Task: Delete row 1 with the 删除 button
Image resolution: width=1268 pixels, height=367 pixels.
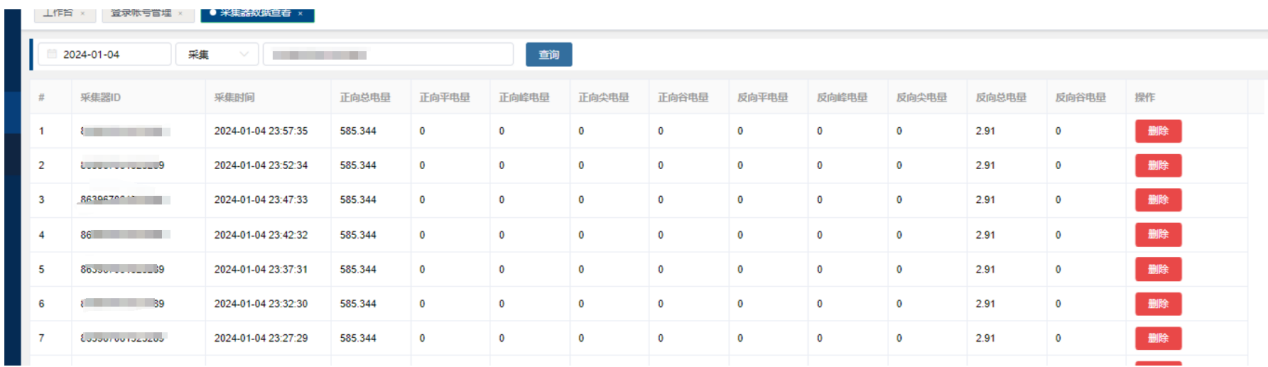Action: tap(1158, 130)
